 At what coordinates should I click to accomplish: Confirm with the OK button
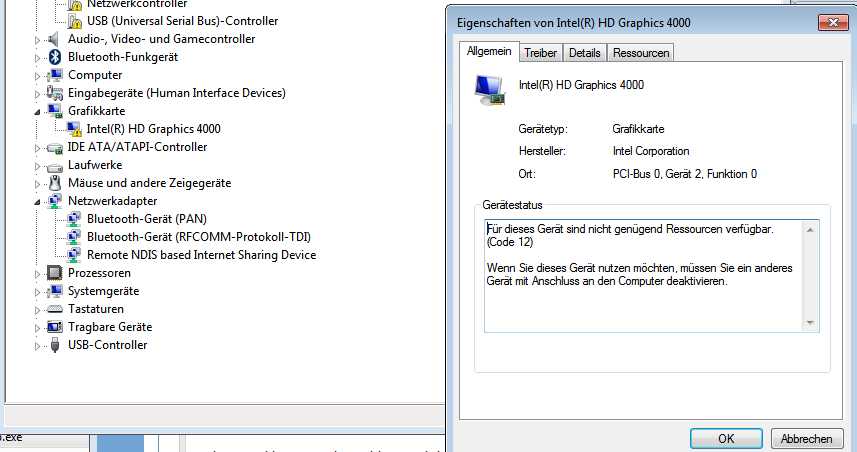click(726, 438)
